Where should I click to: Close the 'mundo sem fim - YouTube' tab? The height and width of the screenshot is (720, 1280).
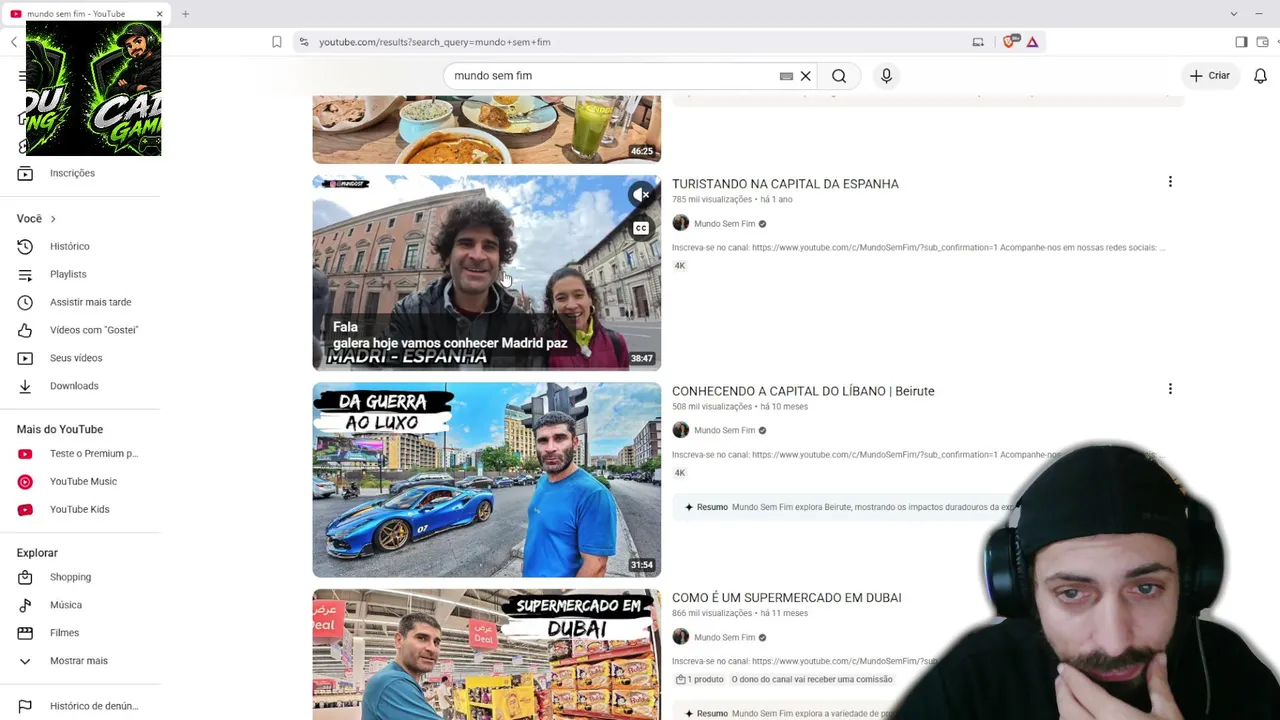pyautogui.click(x=159, y=14)
